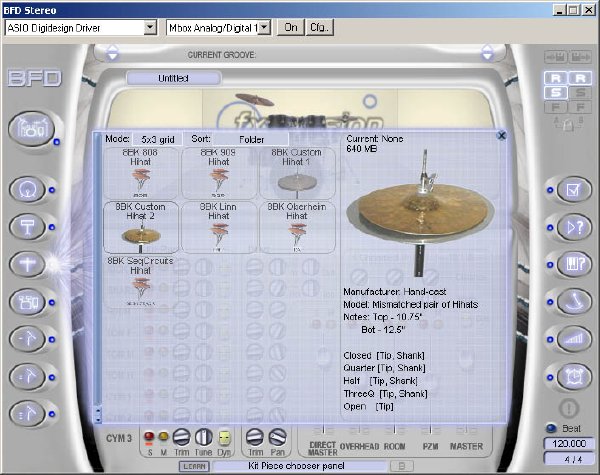Solo CYM 3 with the red S button
Image resolution: width=600 pixels, height=475 pixels.
pyautogui.click(x=149, y=436)
